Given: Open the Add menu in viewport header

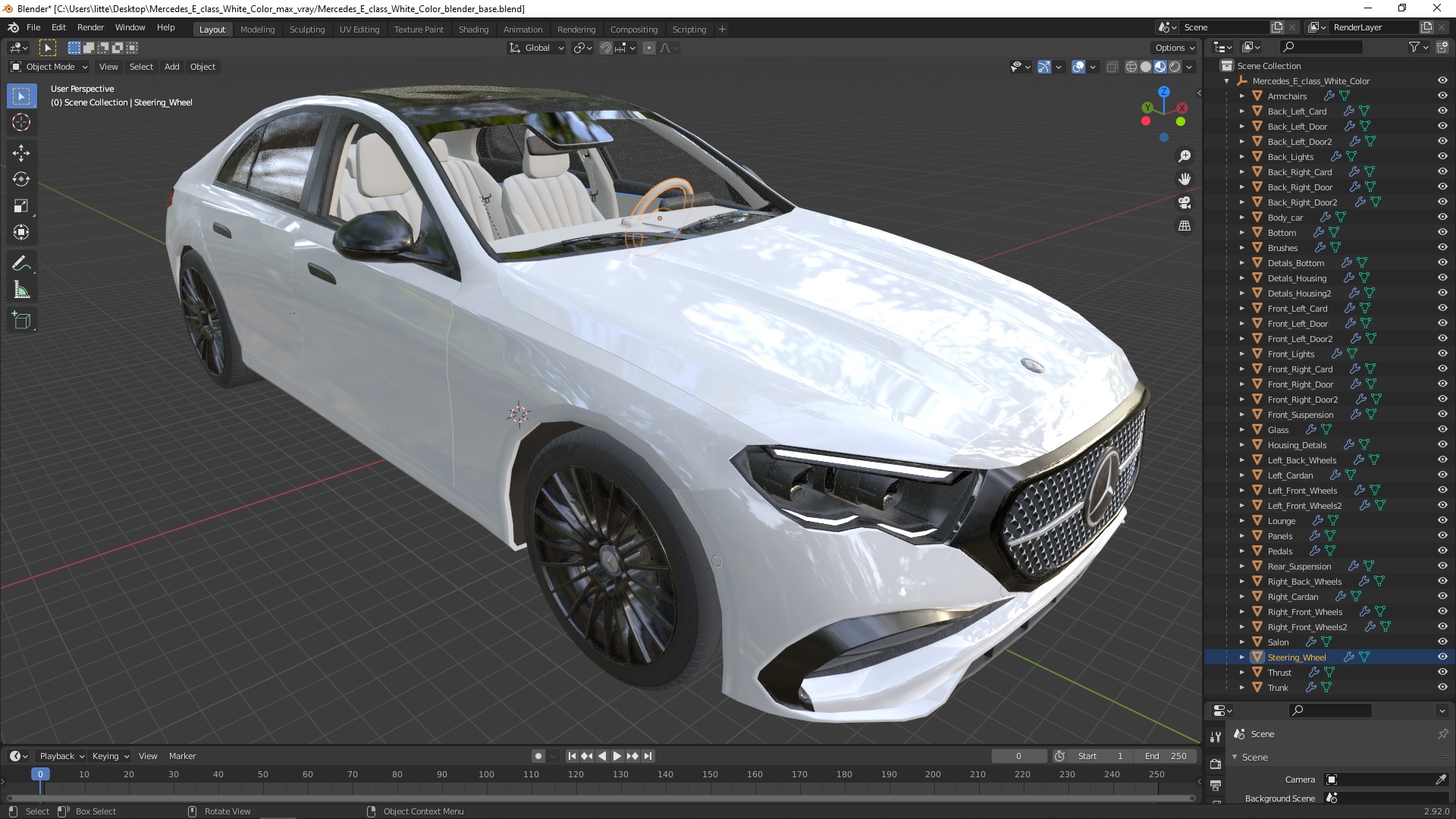Looking at the screenshot, I should click(172, 67).
